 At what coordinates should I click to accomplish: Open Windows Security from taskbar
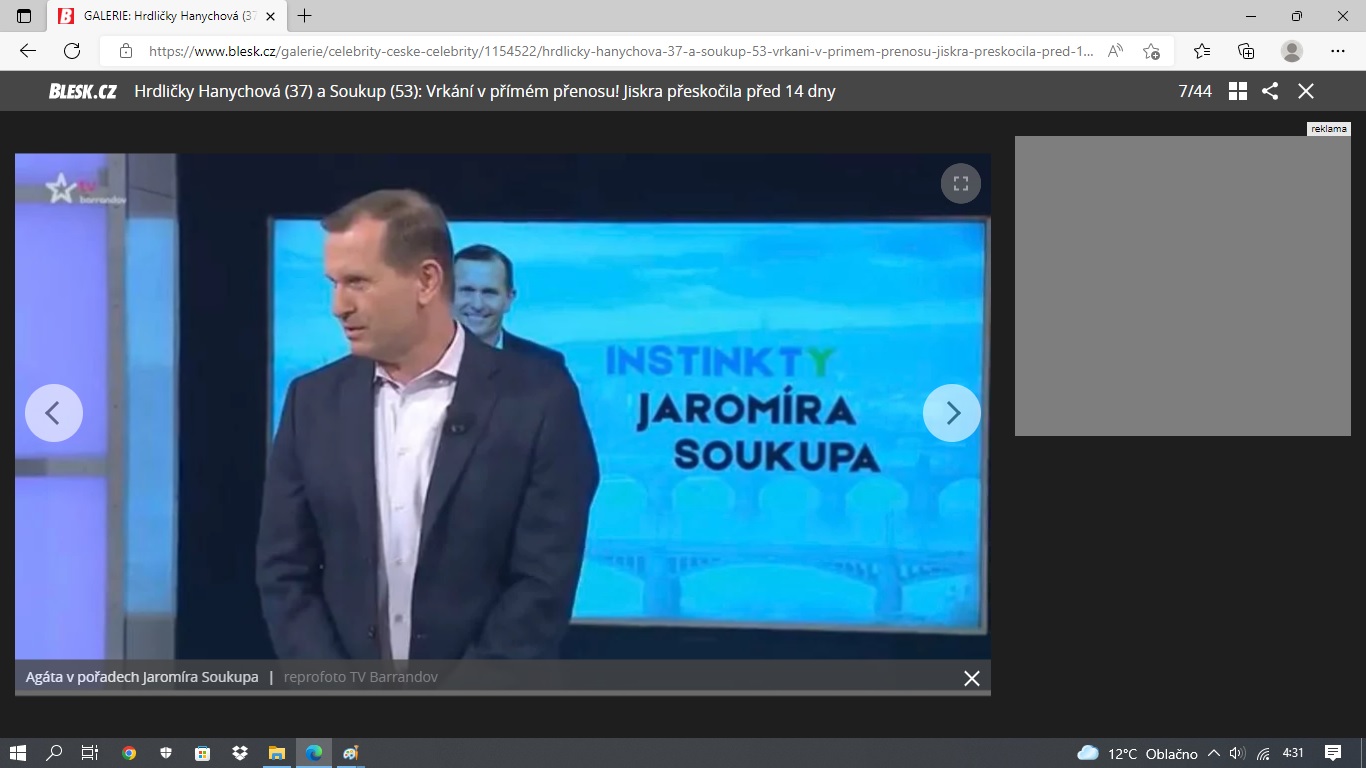tap(166, 753)
